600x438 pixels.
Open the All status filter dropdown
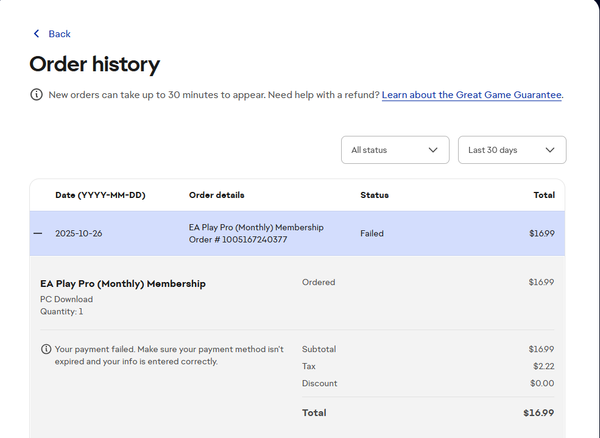(394, 150)
